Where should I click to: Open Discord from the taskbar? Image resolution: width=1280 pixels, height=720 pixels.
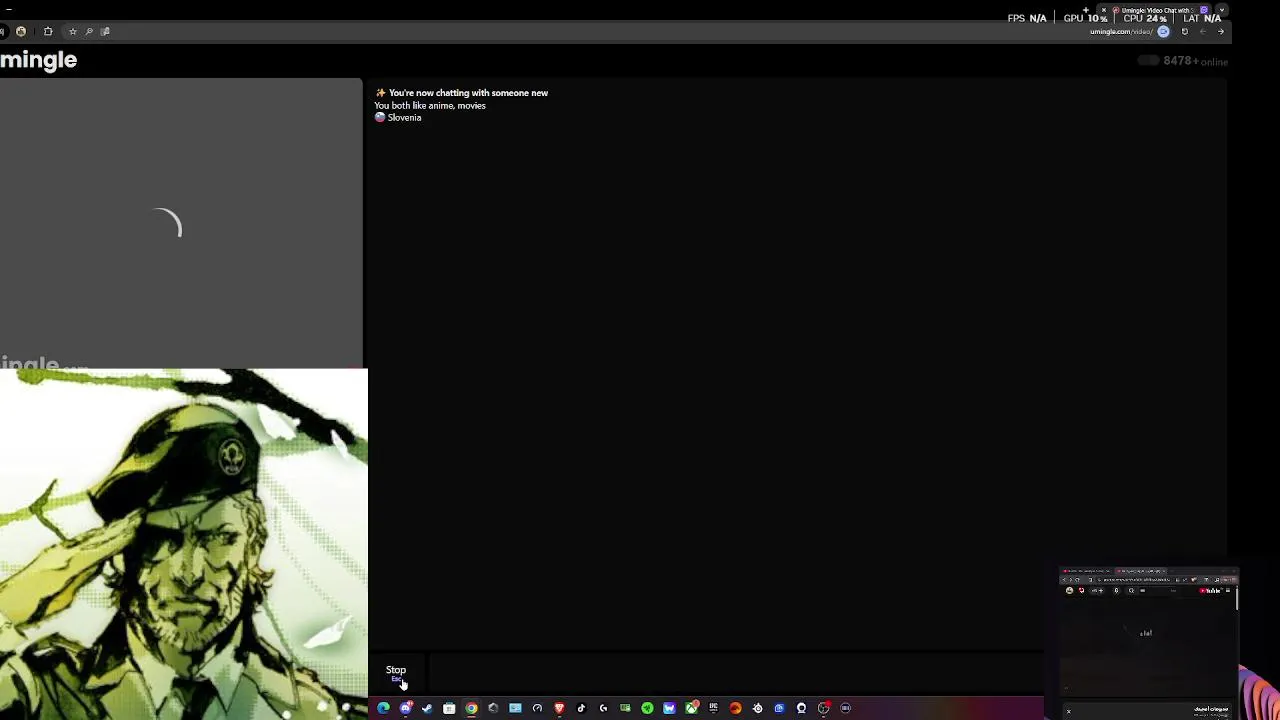click(x=405, y=708)
